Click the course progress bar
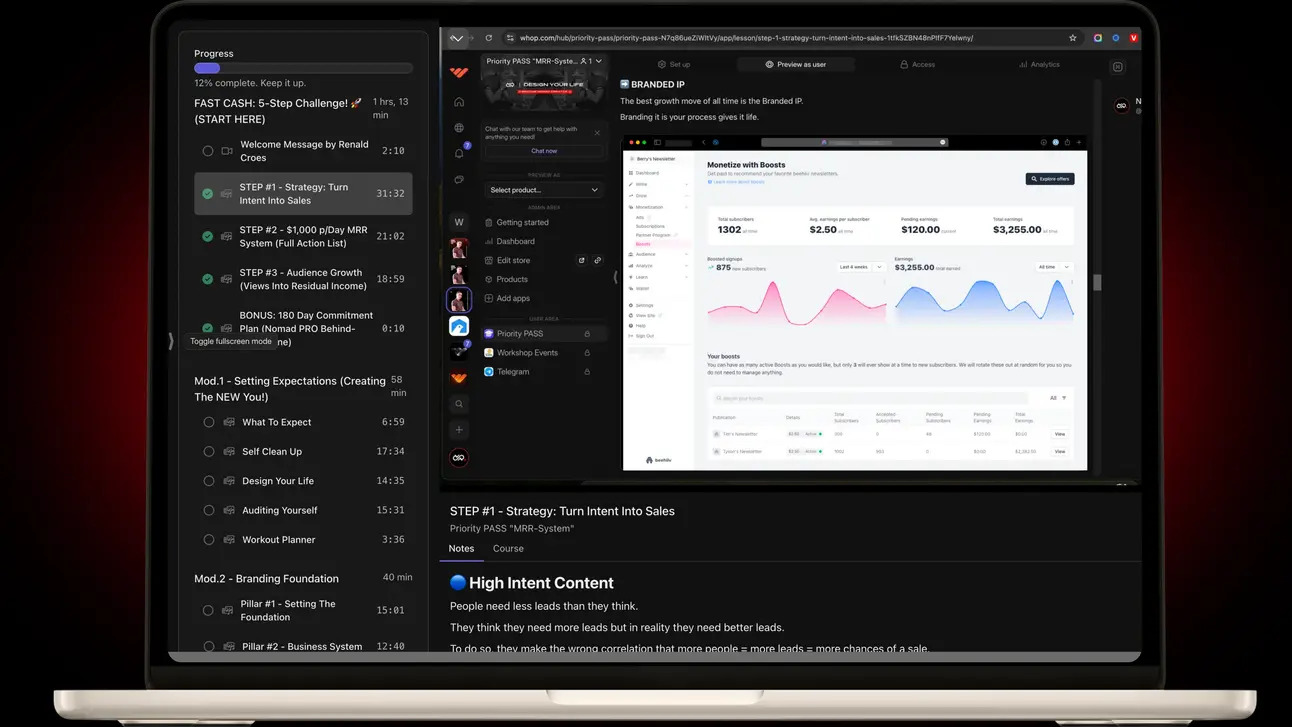 303,68
